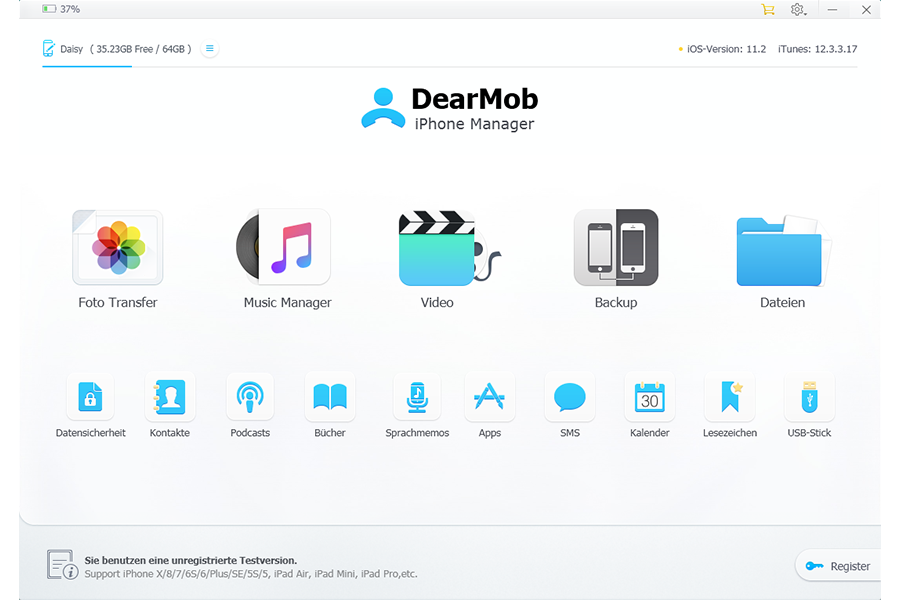Open the device list menu beside Daisy
This screenshot has width=900, height=600.
209,47
